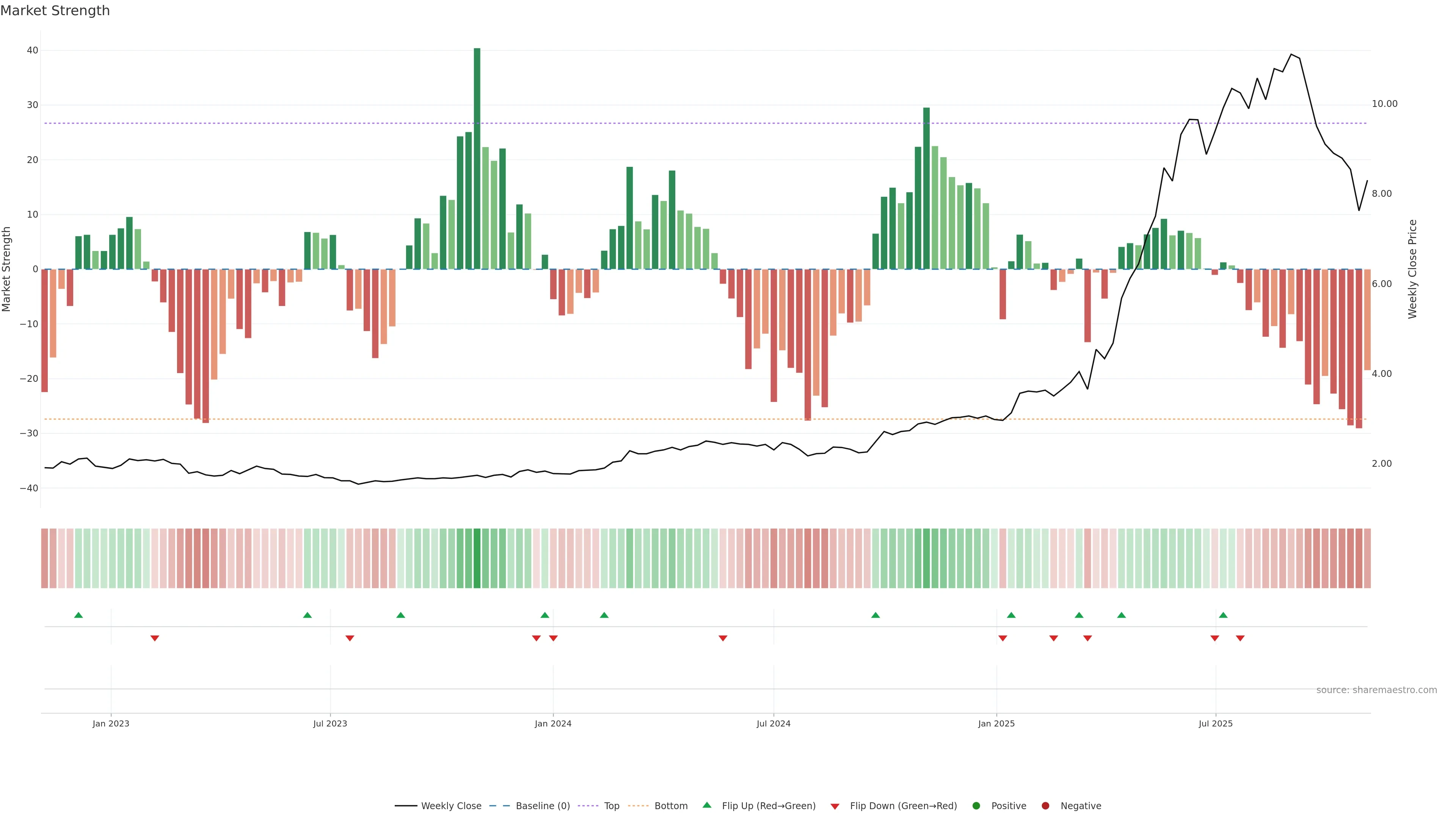
Task: Click the tallest green bar above 40
Action: tap(477, 158)
